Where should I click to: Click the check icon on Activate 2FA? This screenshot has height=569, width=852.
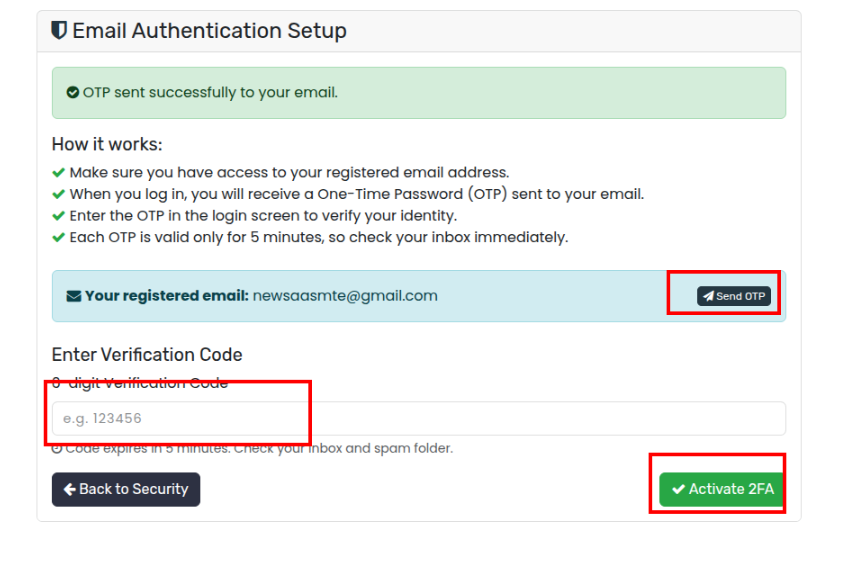point(678,489)
